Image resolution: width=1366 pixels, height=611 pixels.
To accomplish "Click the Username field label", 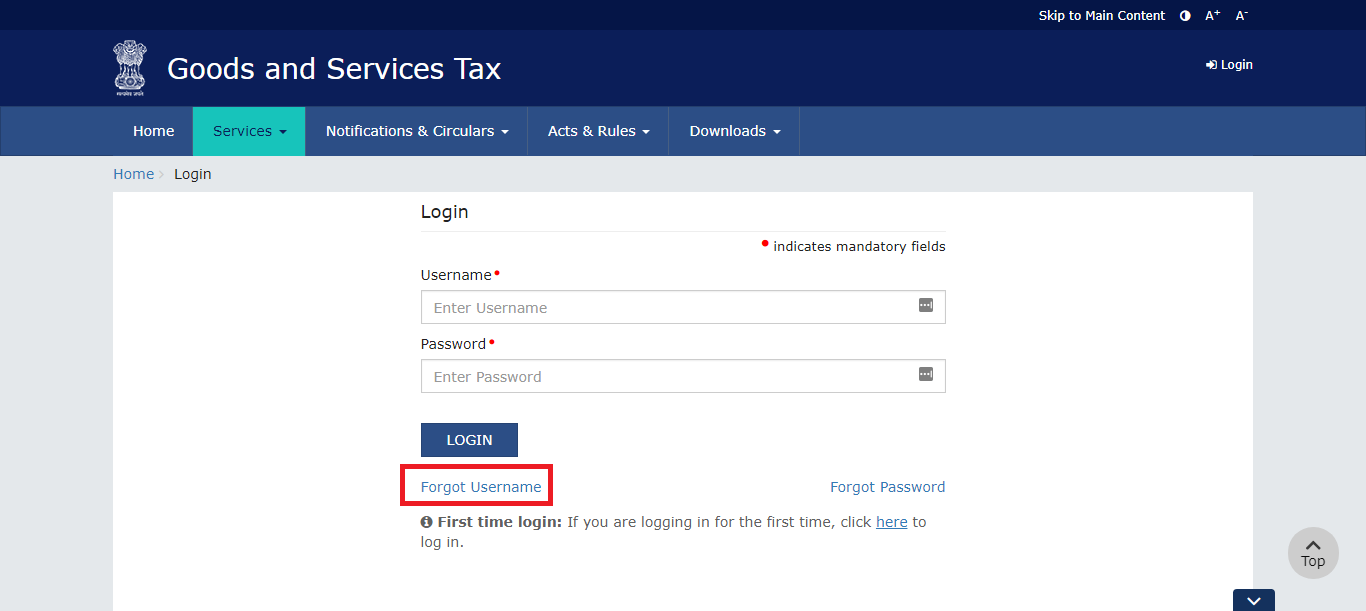I will pos(456,275).
